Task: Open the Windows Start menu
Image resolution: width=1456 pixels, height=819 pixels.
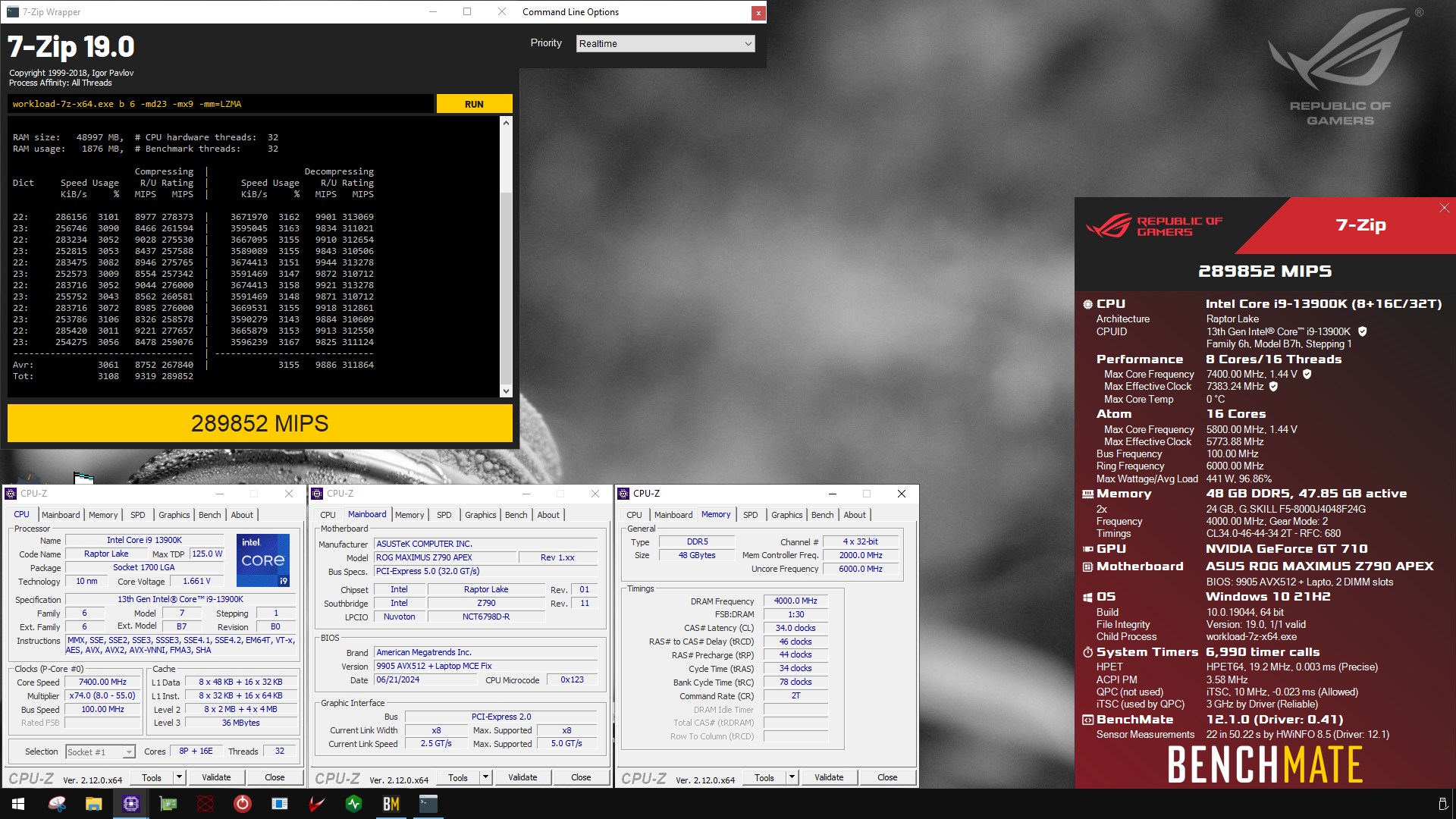Action: pos(18,804)
